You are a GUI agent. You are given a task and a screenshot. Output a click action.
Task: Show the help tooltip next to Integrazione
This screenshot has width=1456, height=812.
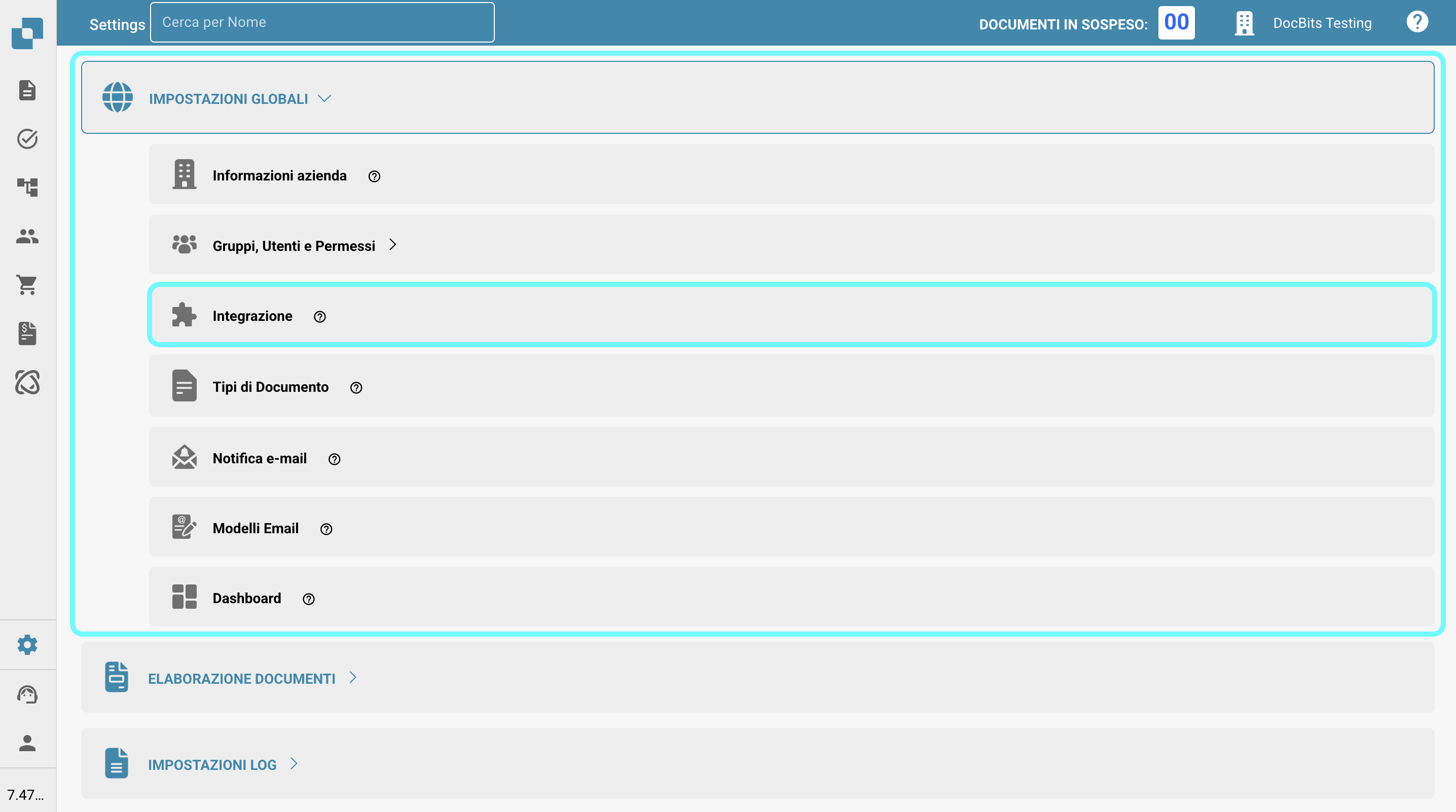[x=320, y=317]
